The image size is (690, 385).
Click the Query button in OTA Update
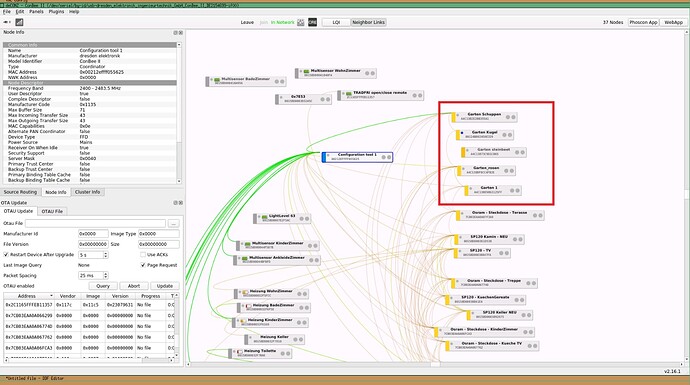pyautogui.click(x=103, y=286)
